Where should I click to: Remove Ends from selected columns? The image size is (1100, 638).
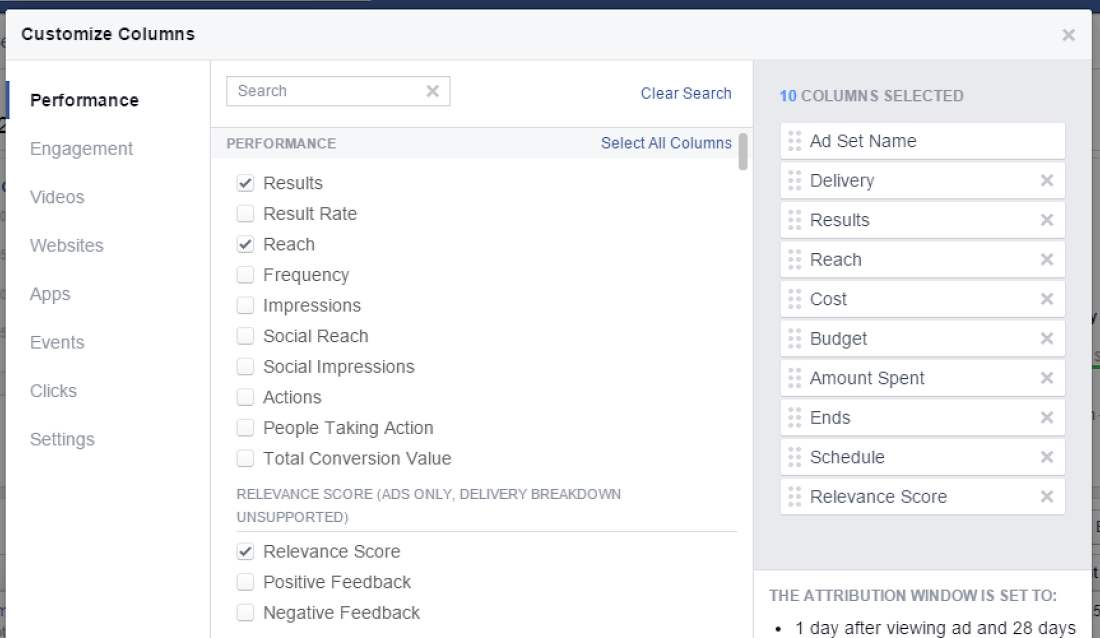pyautogui.click(x=1047, y=418)
